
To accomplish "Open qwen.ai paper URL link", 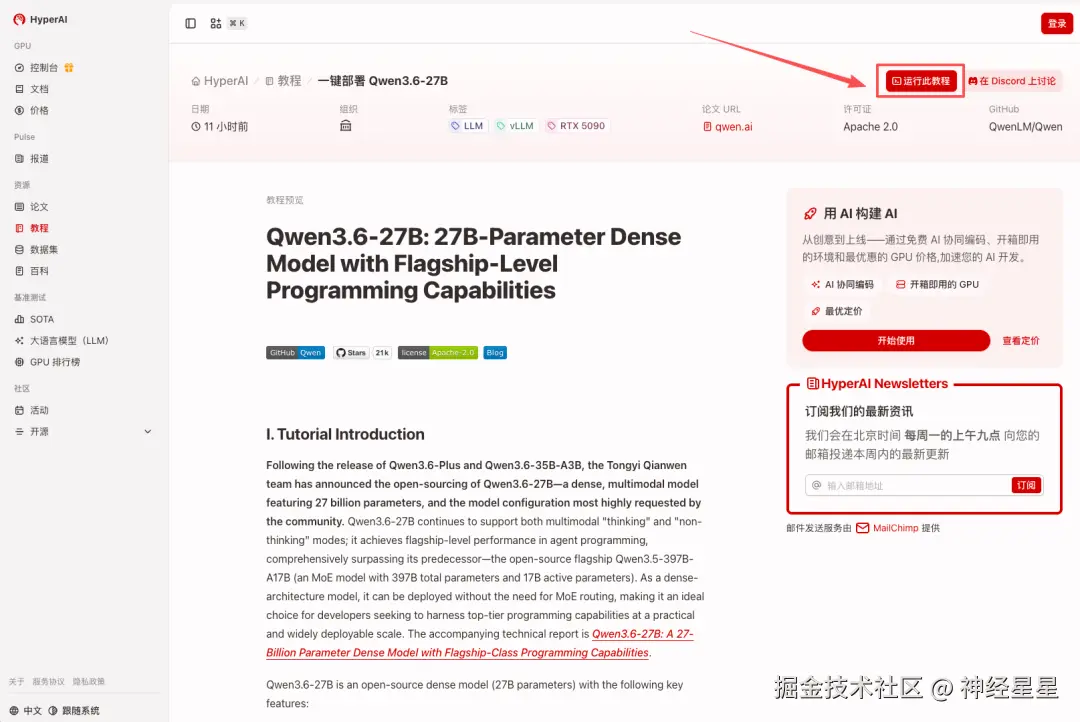I will pyautogui.click(x=728, y=127).
